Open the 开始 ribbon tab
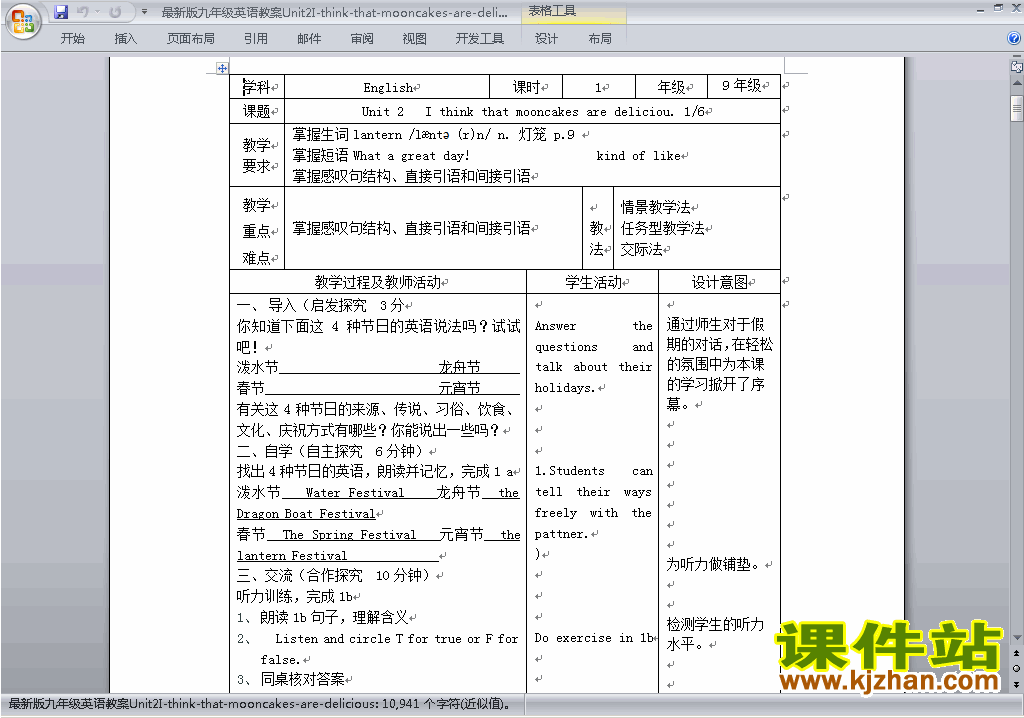This screenshot has width=1024, height=718. (72, 39)
